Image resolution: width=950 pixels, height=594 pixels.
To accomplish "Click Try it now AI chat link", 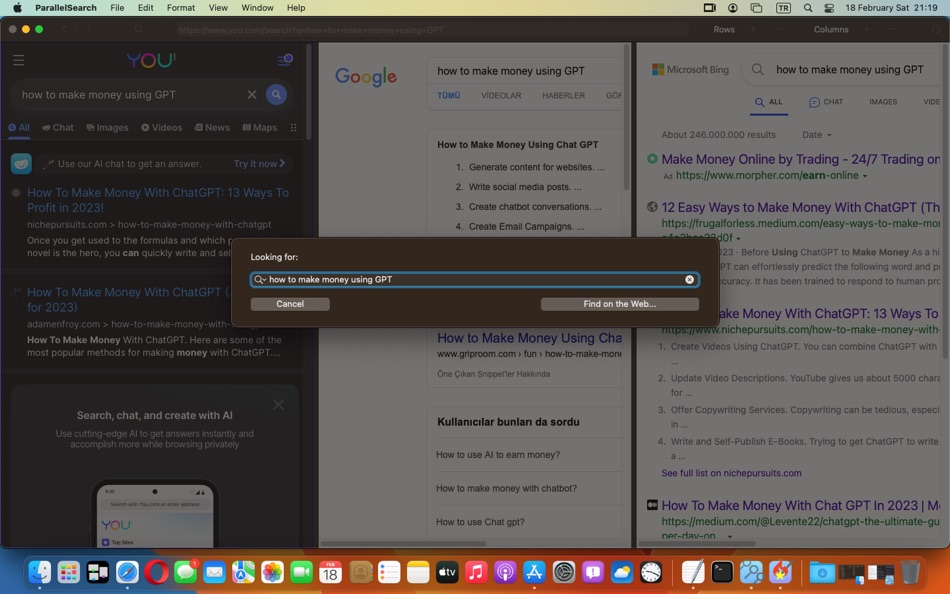I will (x=259, y=164).
